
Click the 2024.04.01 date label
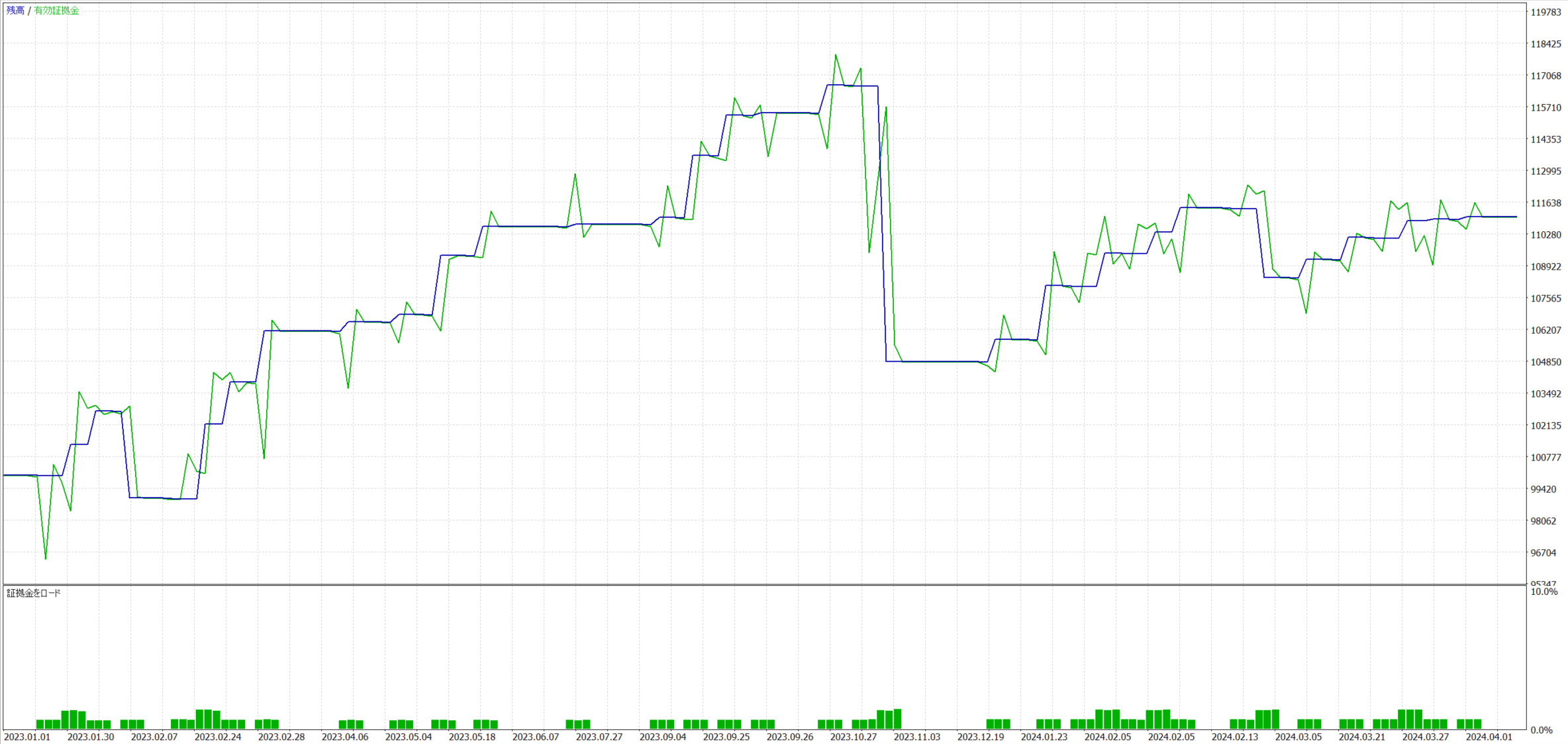[1489, 737]
